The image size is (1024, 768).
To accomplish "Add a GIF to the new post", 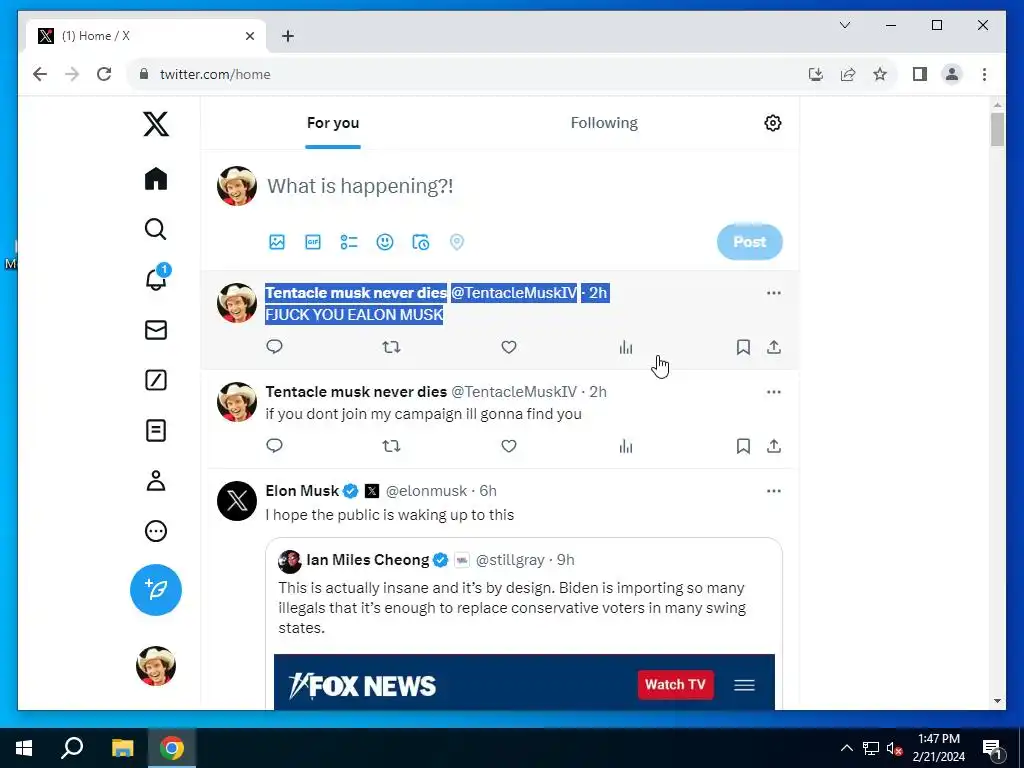I will 313,242.
